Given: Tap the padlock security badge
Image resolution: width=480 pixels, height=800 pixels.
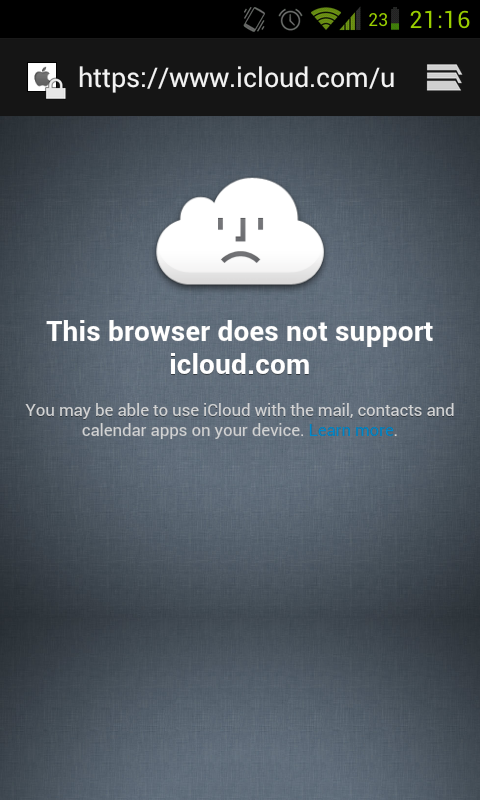Looking at the screenshot, I should [56, 89].
